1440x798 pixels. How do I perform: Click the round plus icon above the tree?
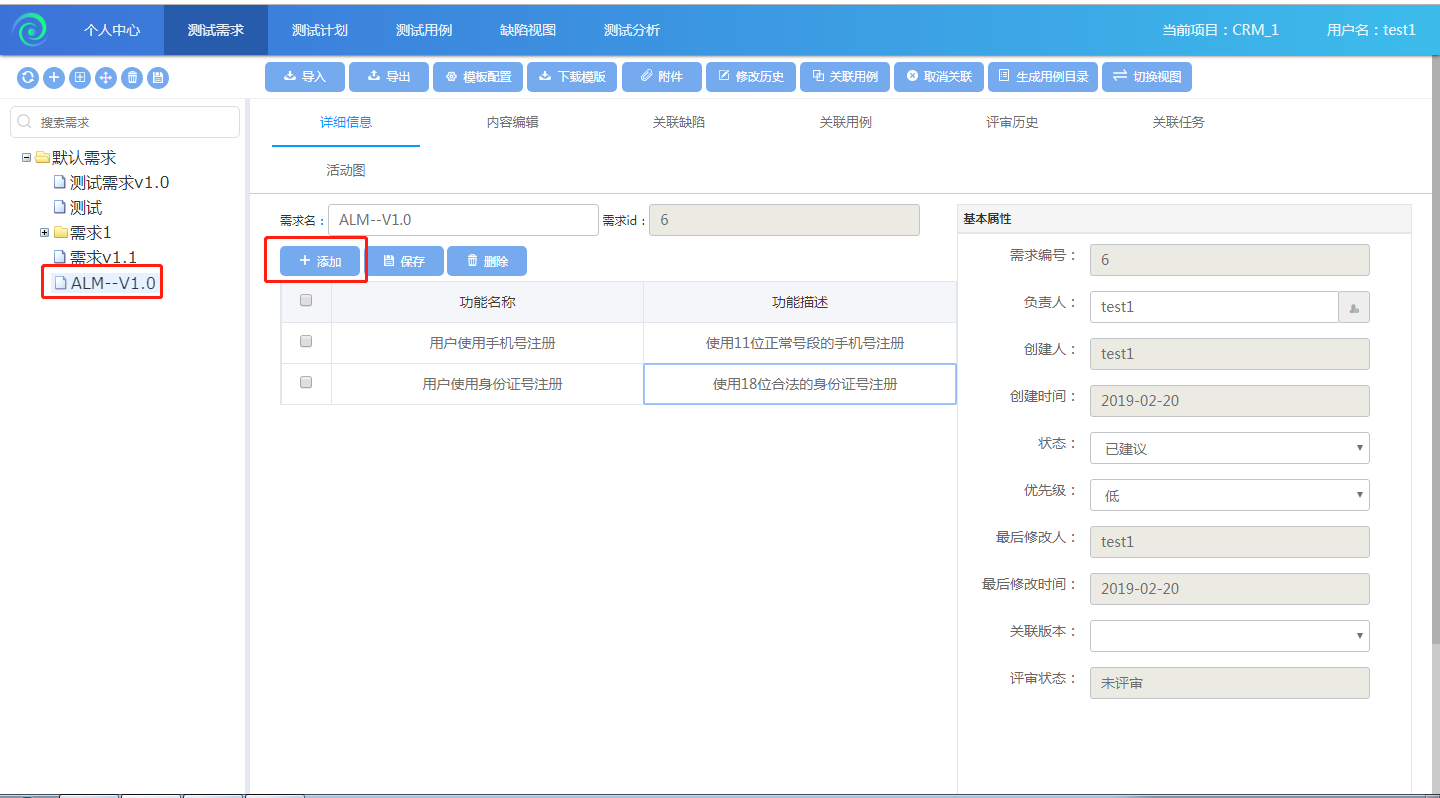(x=53, y=78)
